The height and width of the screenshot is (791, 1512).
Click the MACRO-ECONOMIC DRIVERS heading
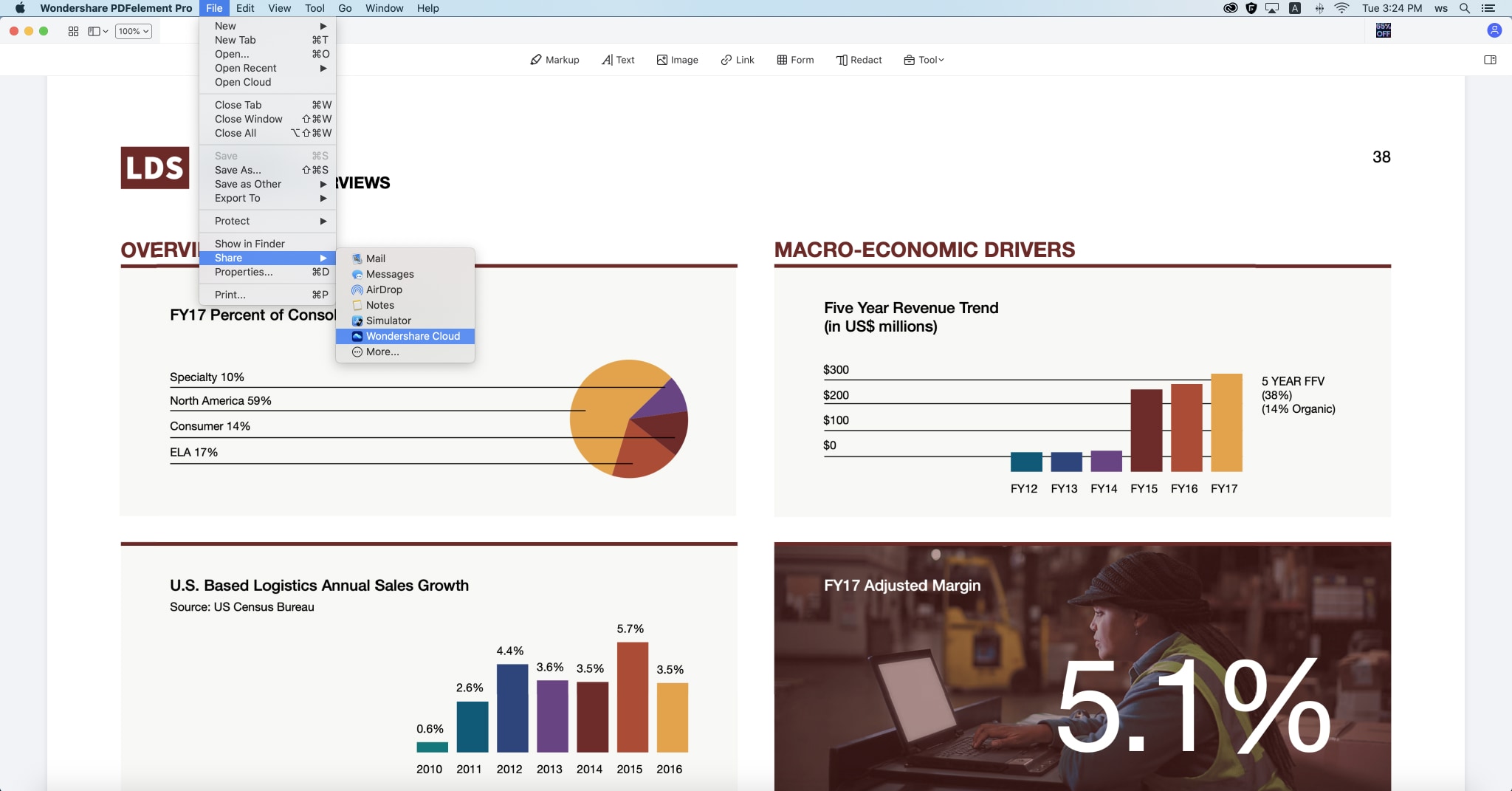point(924,250)
